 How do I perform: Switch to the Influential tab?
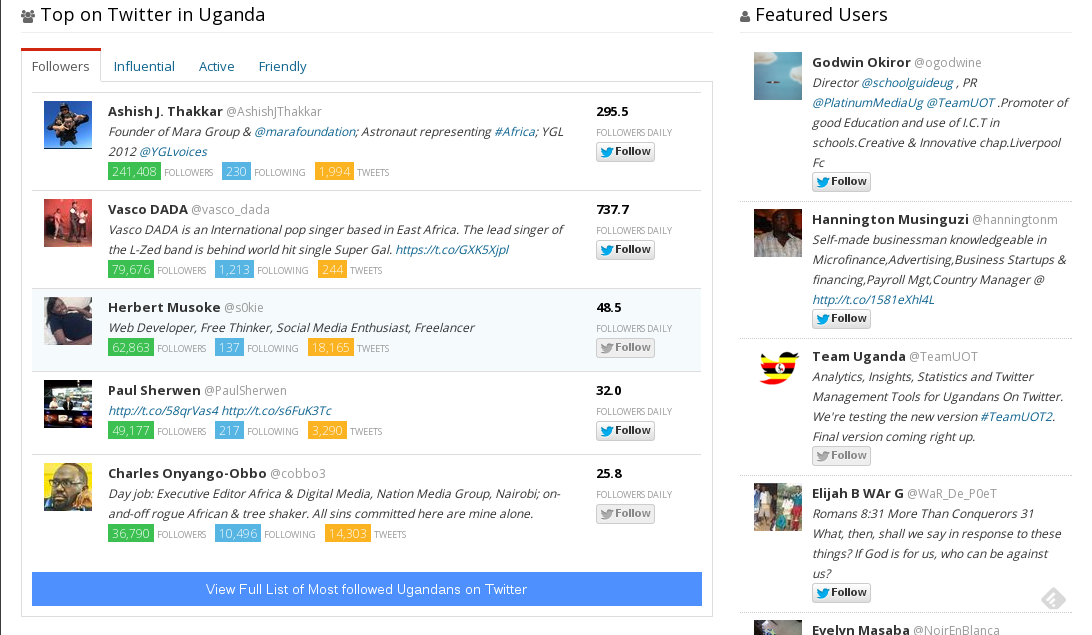click(x=144, y=66)
